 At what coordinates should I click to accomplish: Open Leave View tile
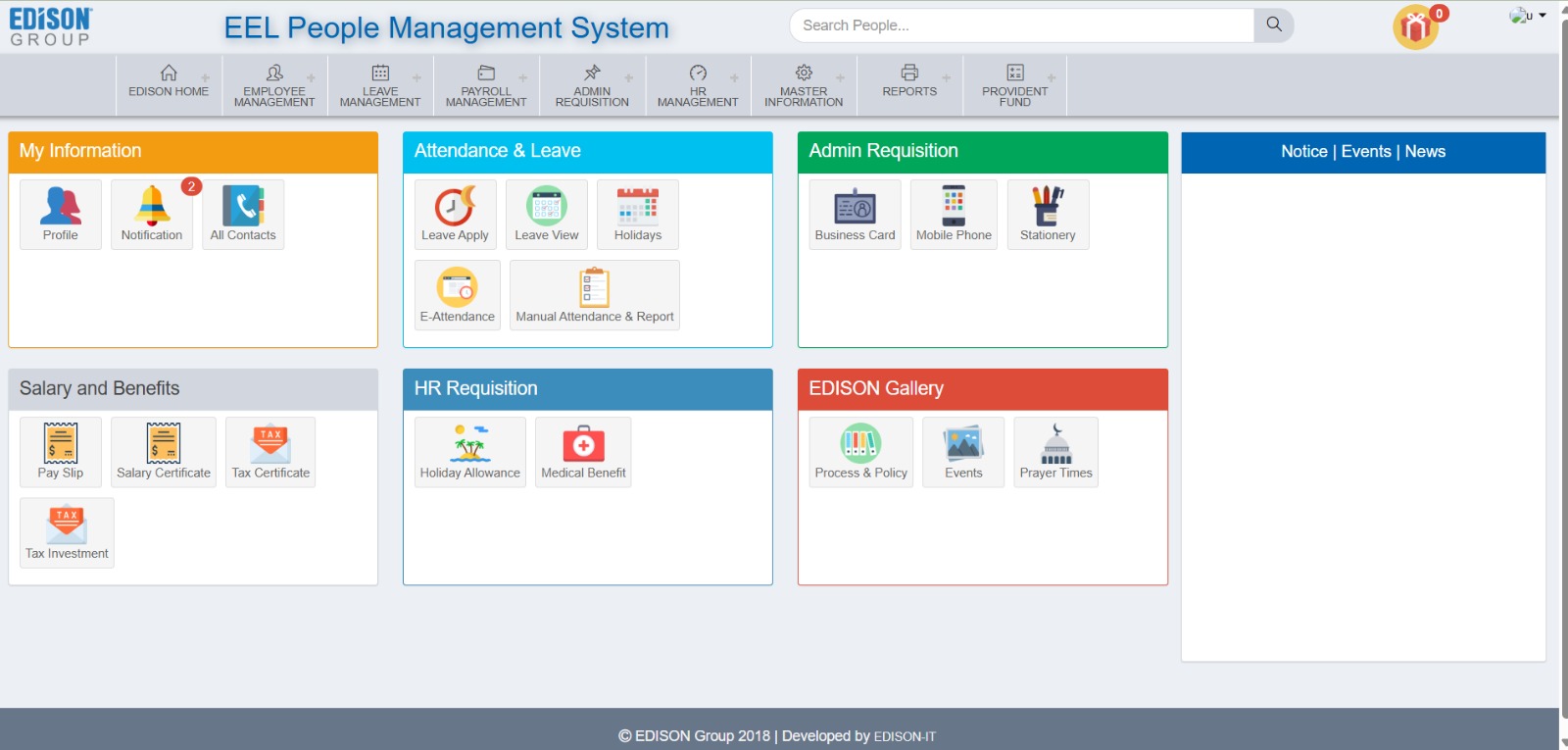(547, 215)
